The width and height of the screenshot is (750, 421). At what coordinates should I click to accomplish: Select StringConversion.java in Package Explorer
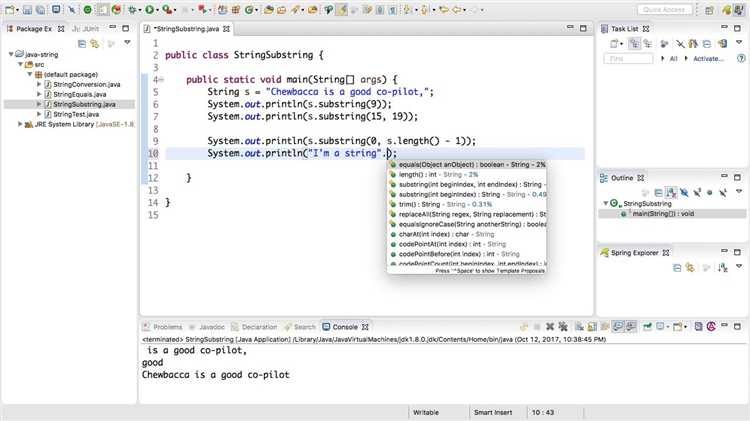(x=86, y=84)
